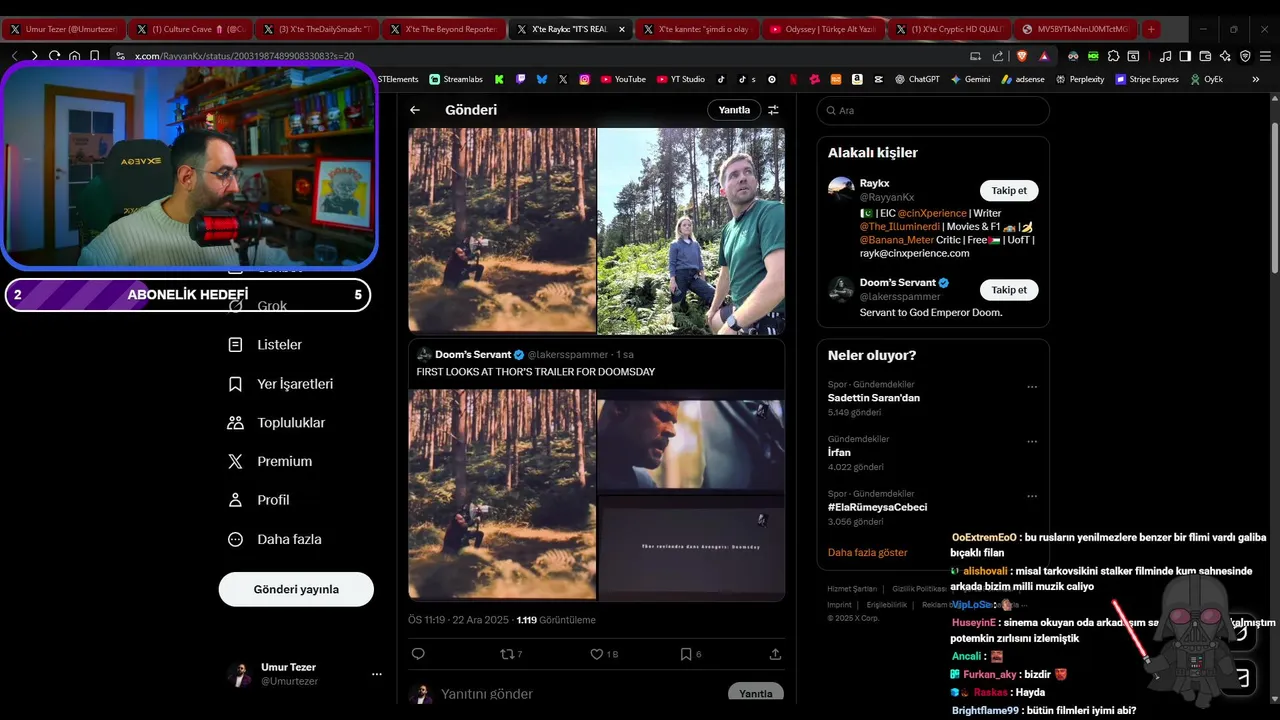Close the active Raykx tab
This screenshot has width=1280, height=720.
point(622,29)
